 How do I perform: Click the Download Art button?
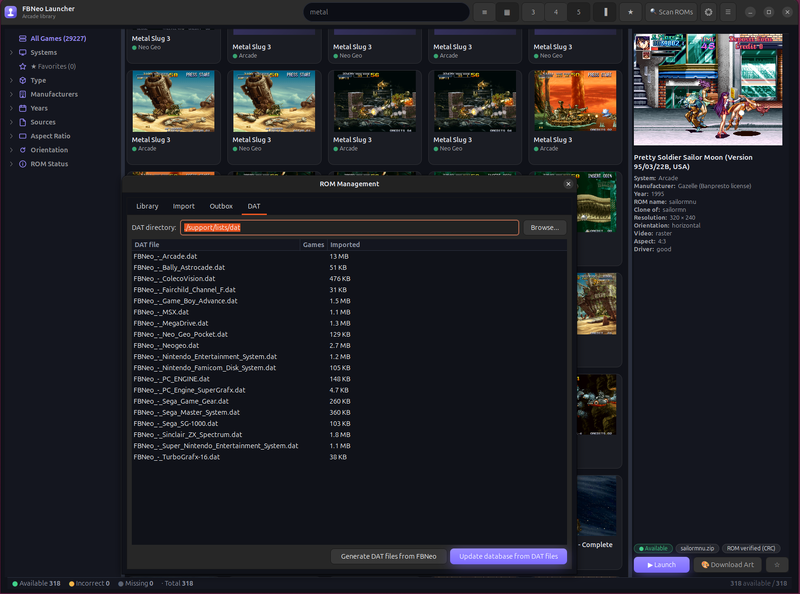coord(728,565)
